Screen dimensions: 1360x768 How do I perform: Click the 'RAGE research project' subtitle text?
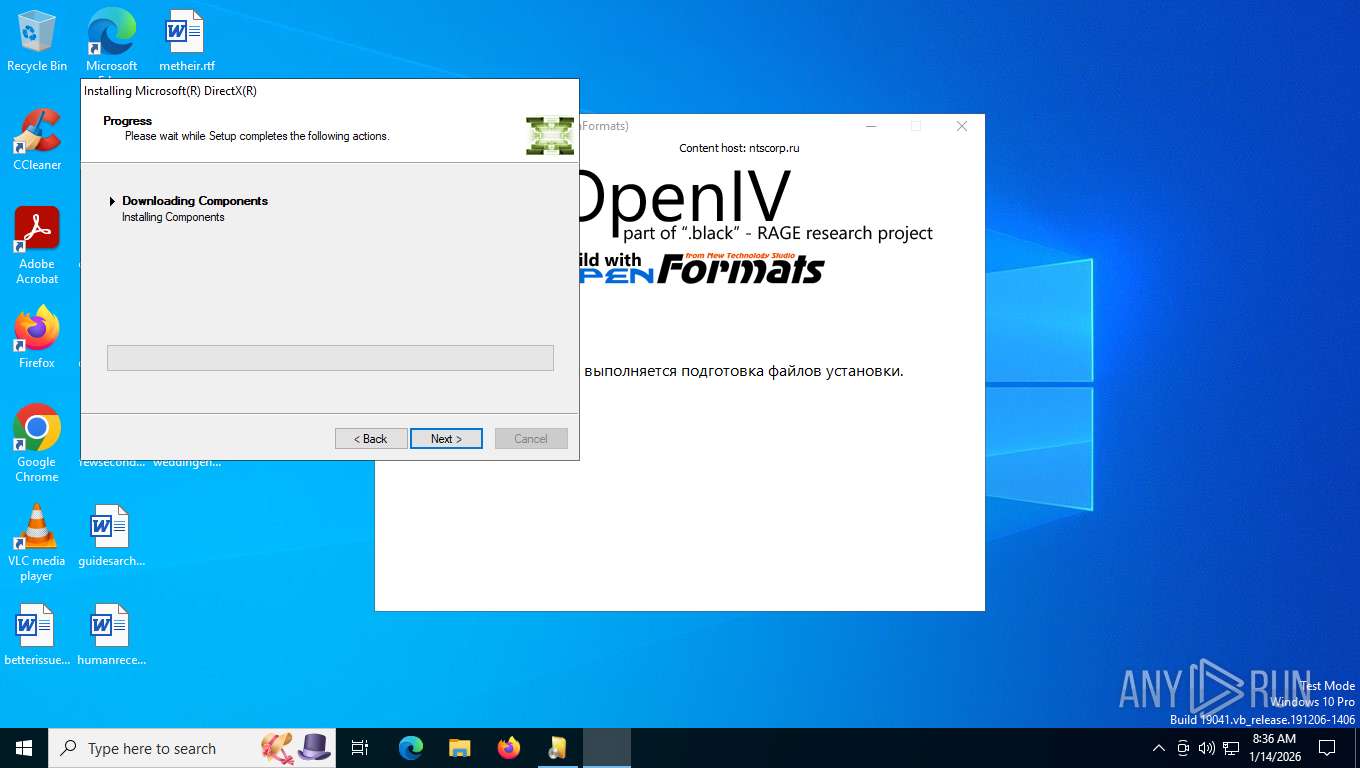pos(845,233)
